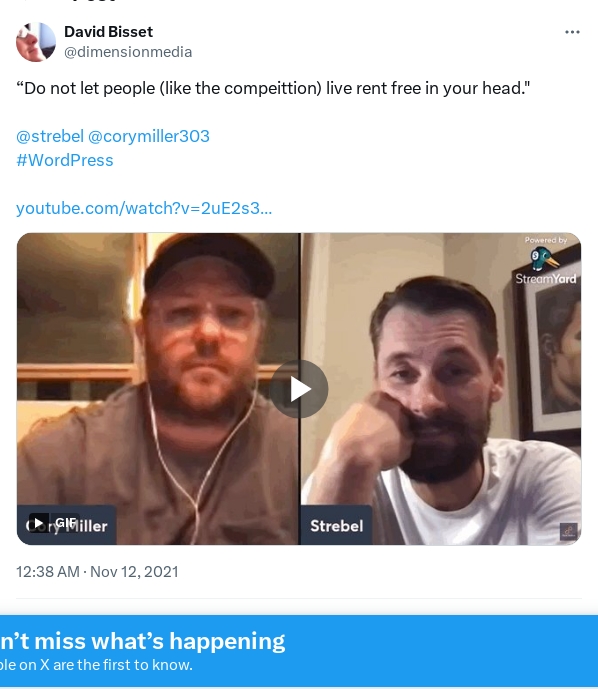Click the blue "what's happening" banner
This screenshot has height=689, width=598.
(x=299, y=651)
